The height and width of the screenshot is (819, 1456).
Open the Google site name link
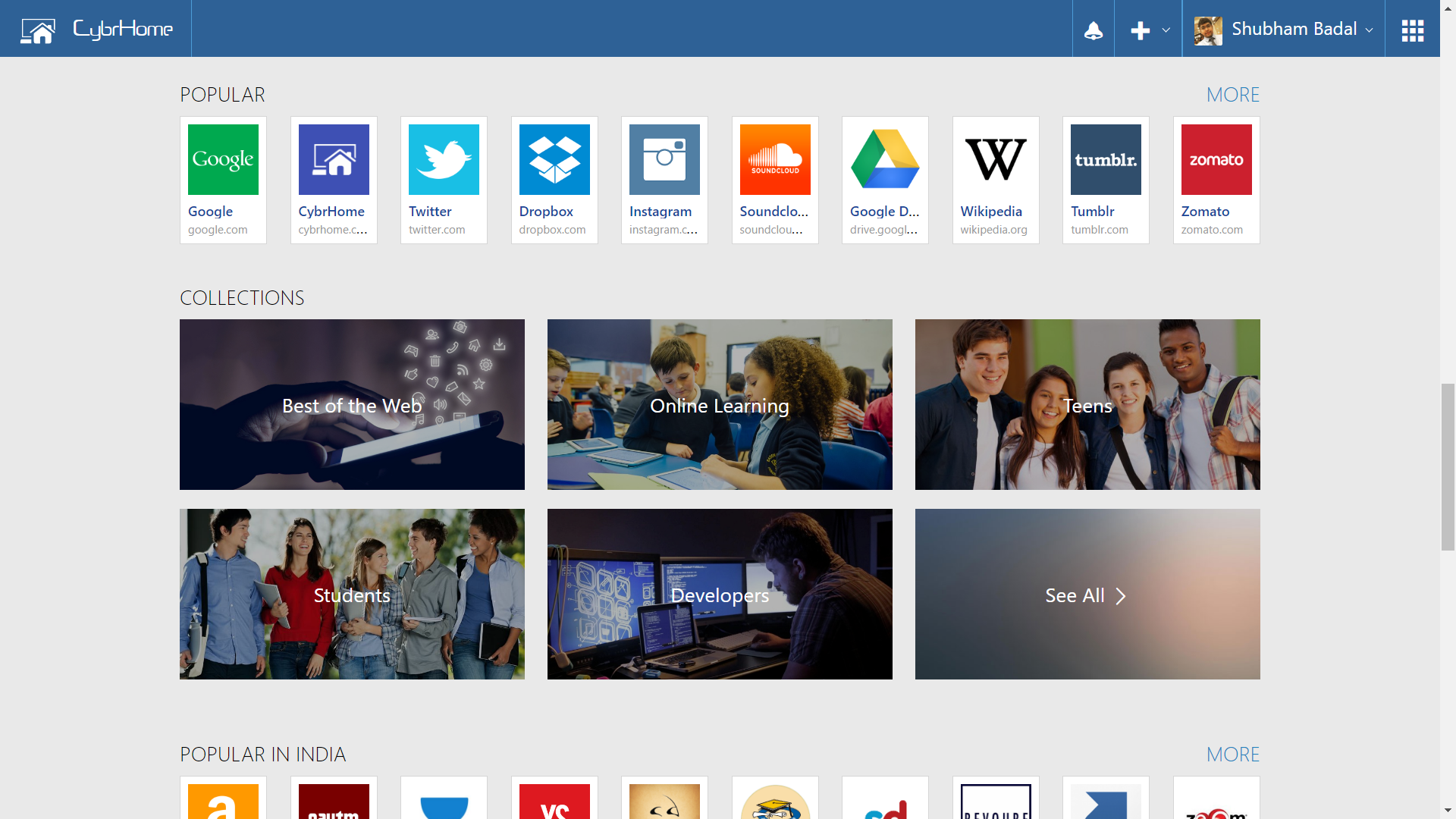[210, 212]
